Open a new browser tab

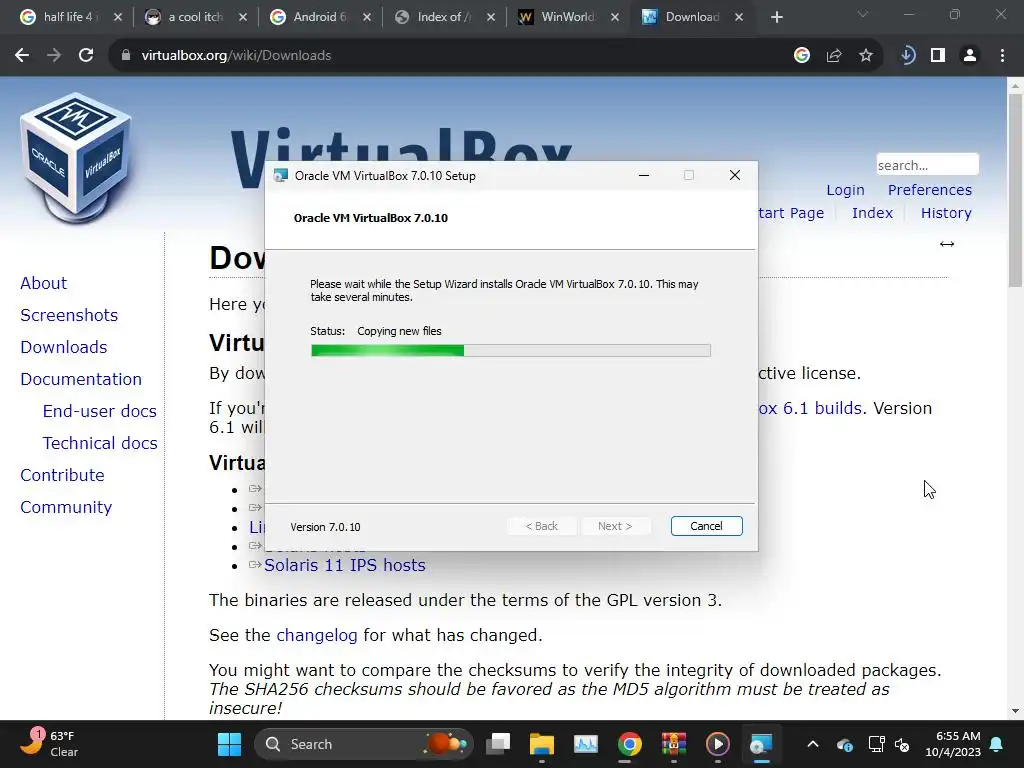pos(776,18)
